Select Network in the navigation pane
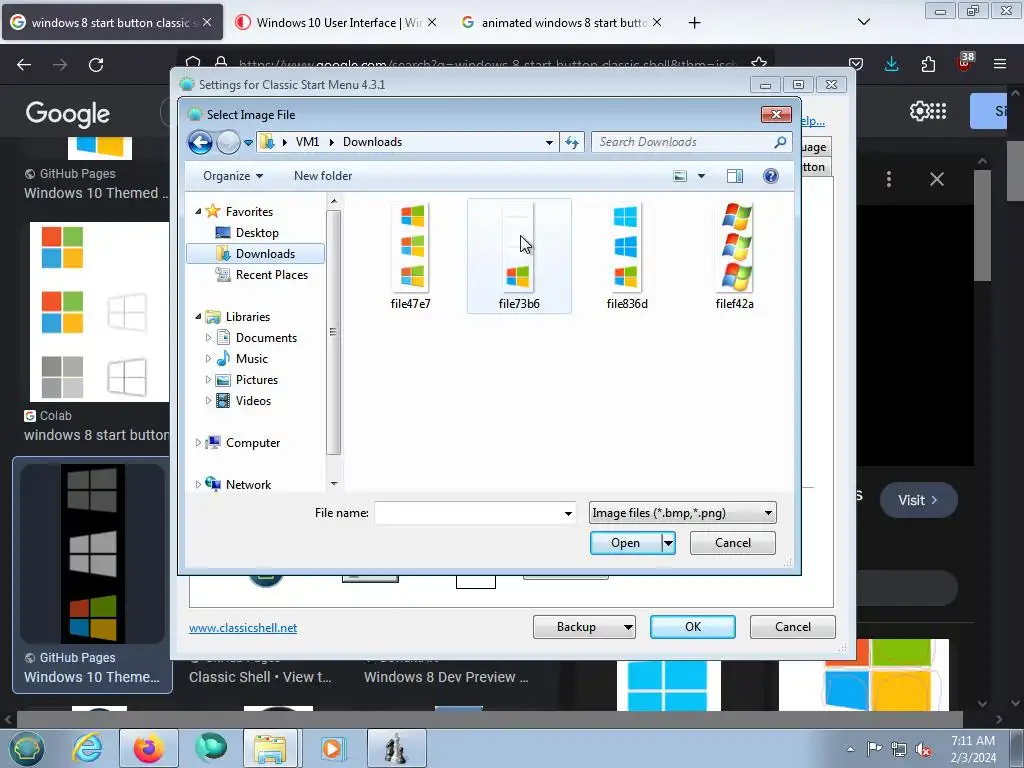 pyautogui.click(x=248, y=485)
